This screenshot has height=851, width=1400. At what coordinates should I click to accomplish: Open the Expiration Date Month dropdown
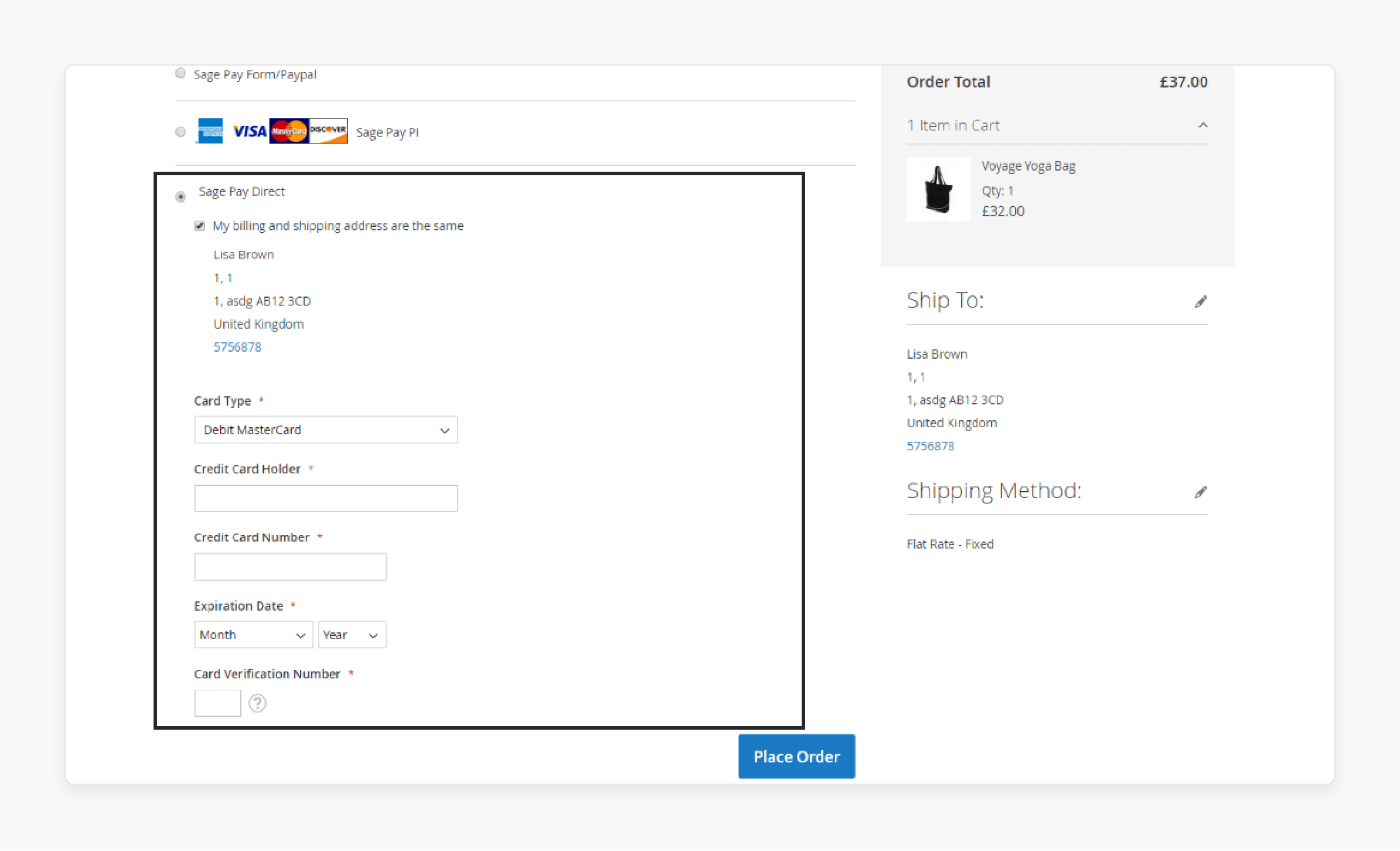[x=253, y=634]
